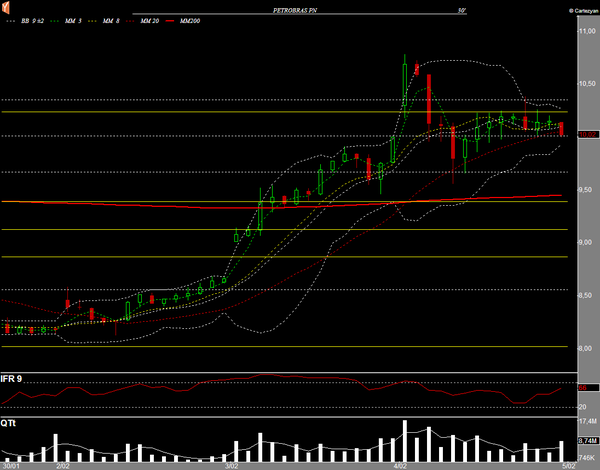The image size is (600, 470).
Task: Click the orange app icon in top-left corner
Action: click(6, 8)
